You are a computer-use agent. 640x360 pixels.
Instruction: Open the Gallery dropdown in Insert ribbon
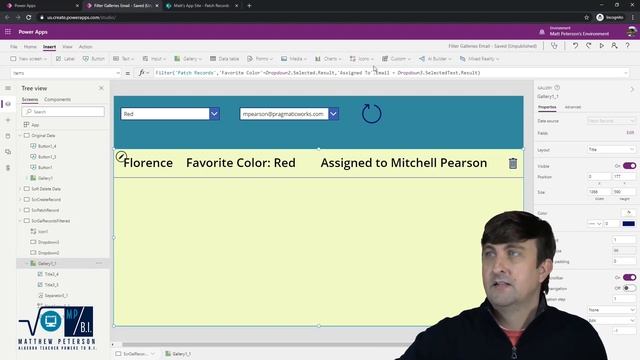[x=188, y=59]
